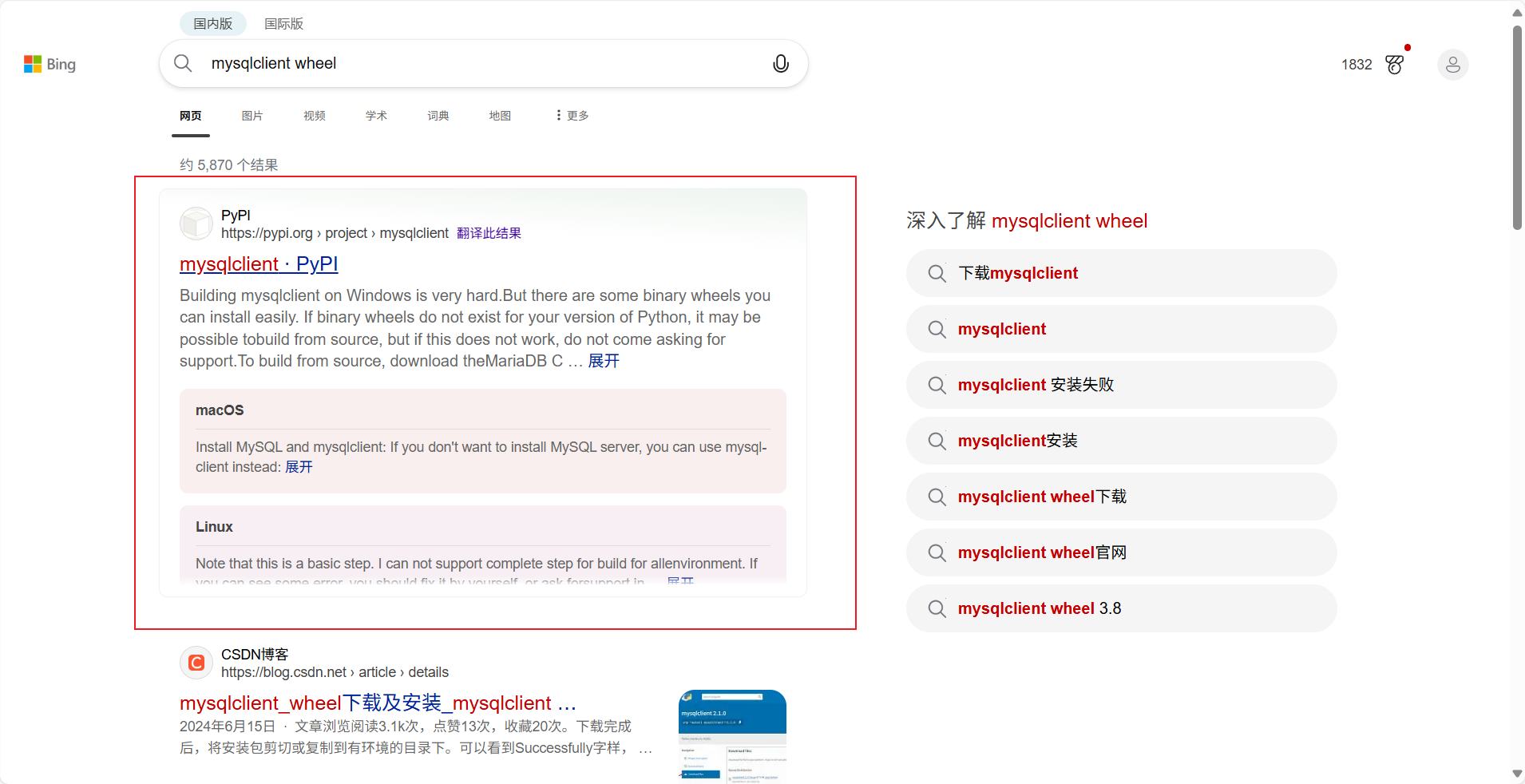Click the PyPI site favicon
Screen dimensions: 1525x784
tap(196, 224)
